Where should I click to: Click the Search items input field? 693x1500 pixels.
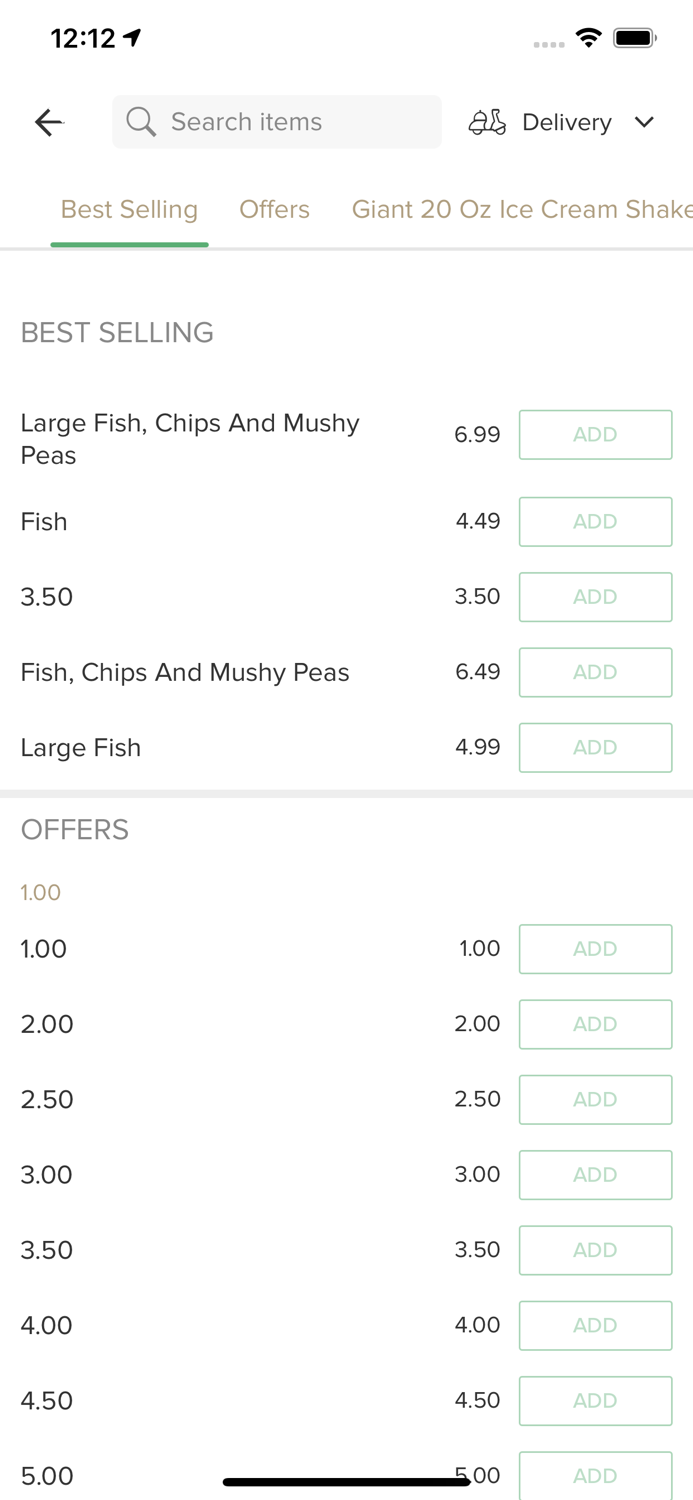[x=276, y=122]
